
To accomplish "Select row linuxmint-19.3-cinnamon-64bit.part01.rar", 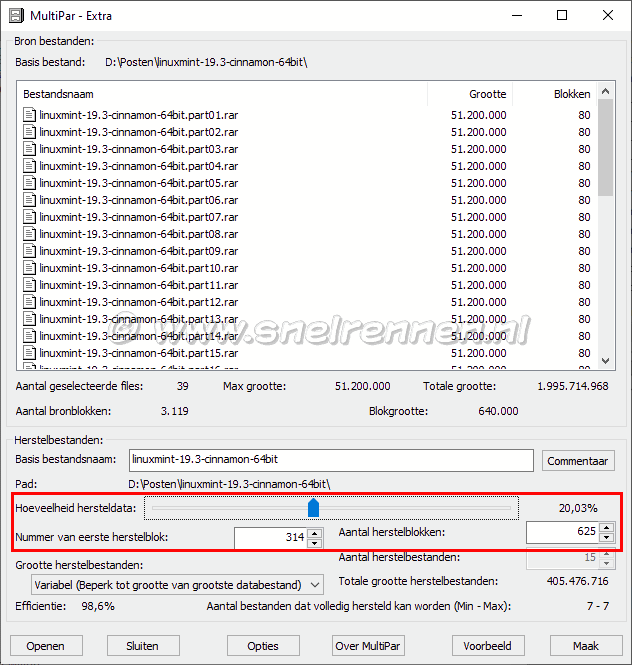I will [307, 115].
